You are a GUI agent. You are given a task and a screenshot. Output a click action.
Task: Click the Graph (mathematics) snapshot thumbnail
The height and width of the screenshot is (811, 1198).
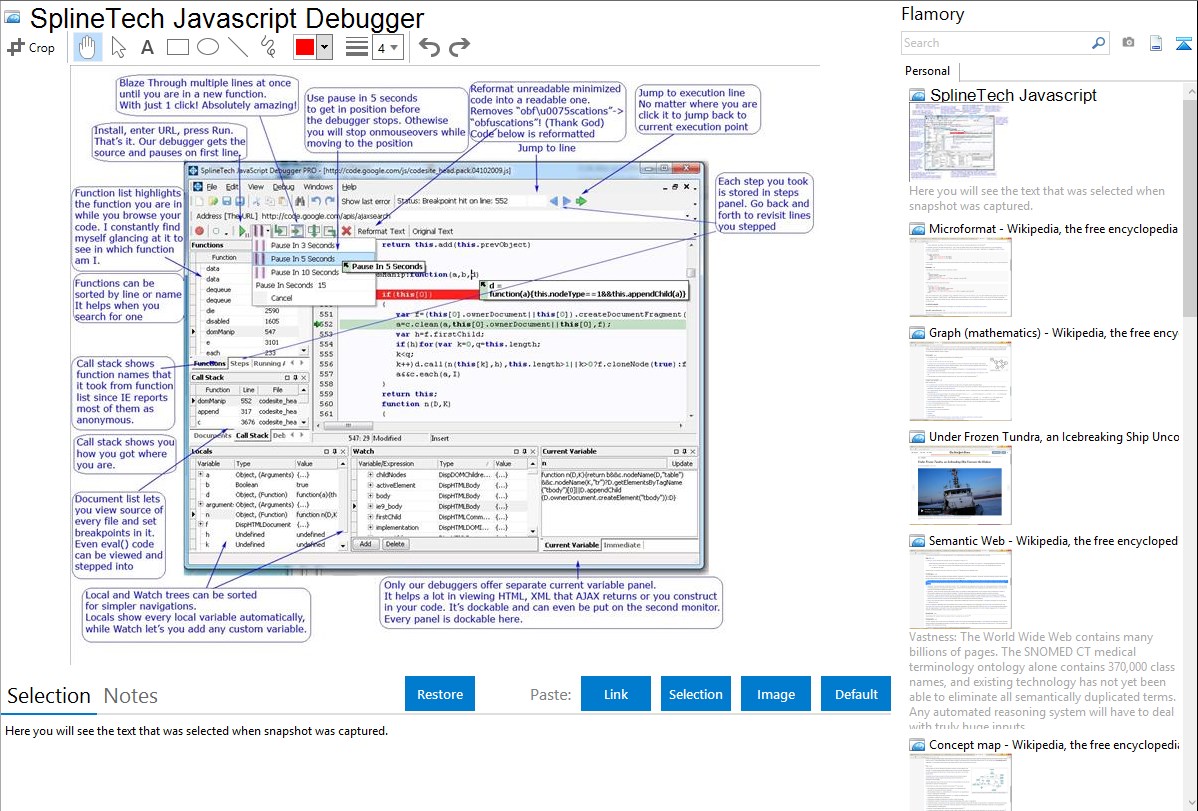(960, 381)
